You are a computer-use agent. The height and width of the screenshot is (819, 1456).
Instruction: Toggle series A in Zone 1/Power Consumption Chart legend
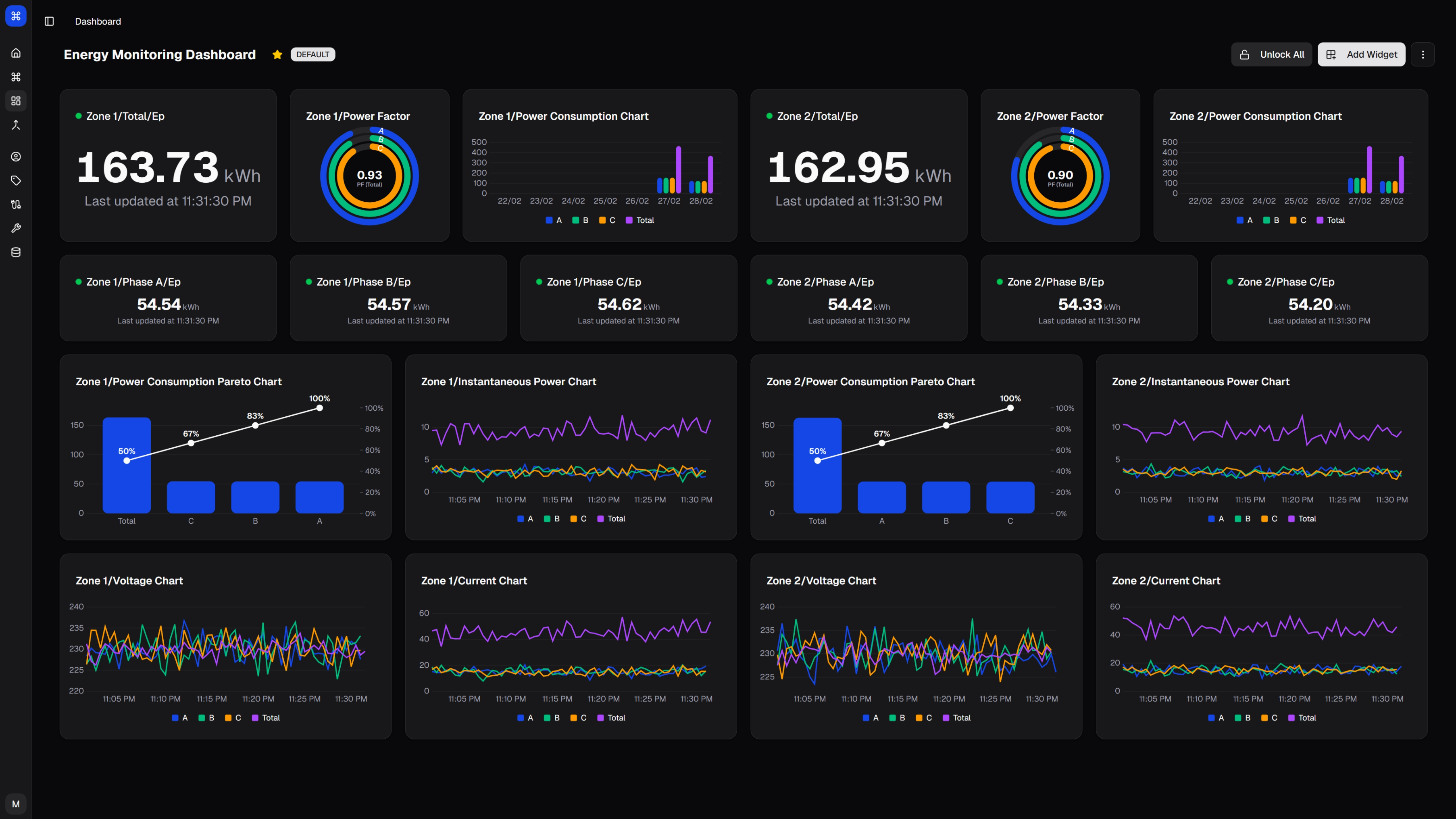[x=554, y=220]
